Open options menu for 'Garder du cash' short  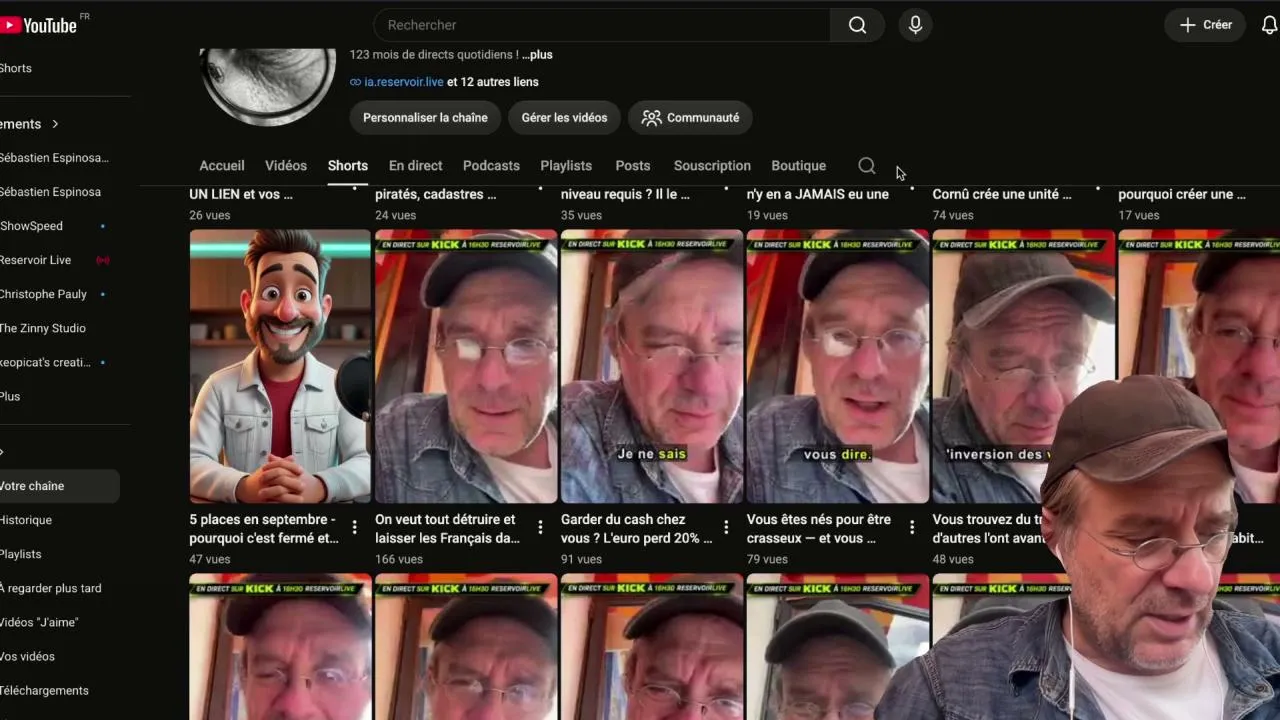point(726,527)
